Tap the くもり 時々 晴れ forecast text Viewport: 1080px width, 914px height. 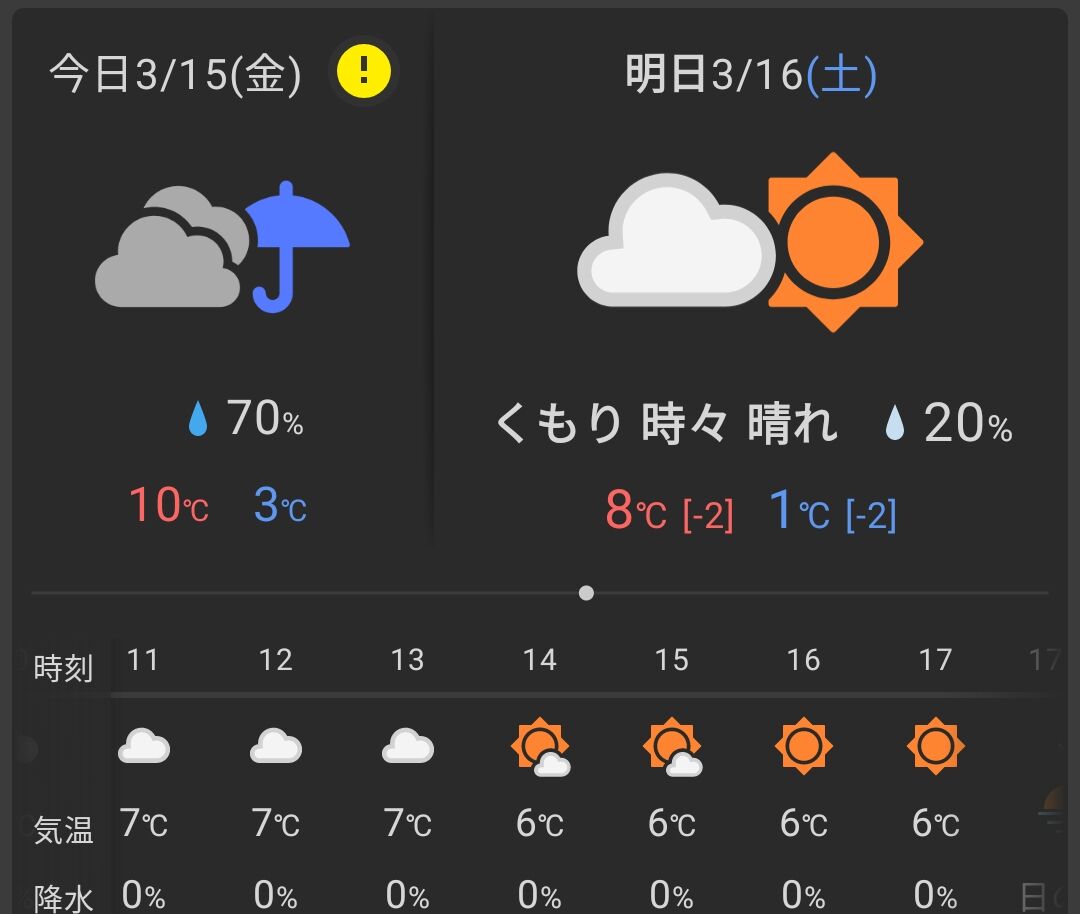tap(666, 424)
